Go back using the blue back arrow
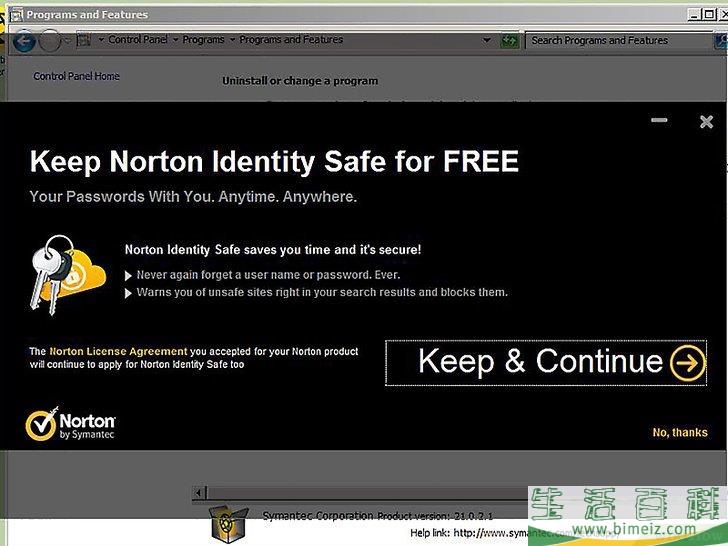 [23, 42]
